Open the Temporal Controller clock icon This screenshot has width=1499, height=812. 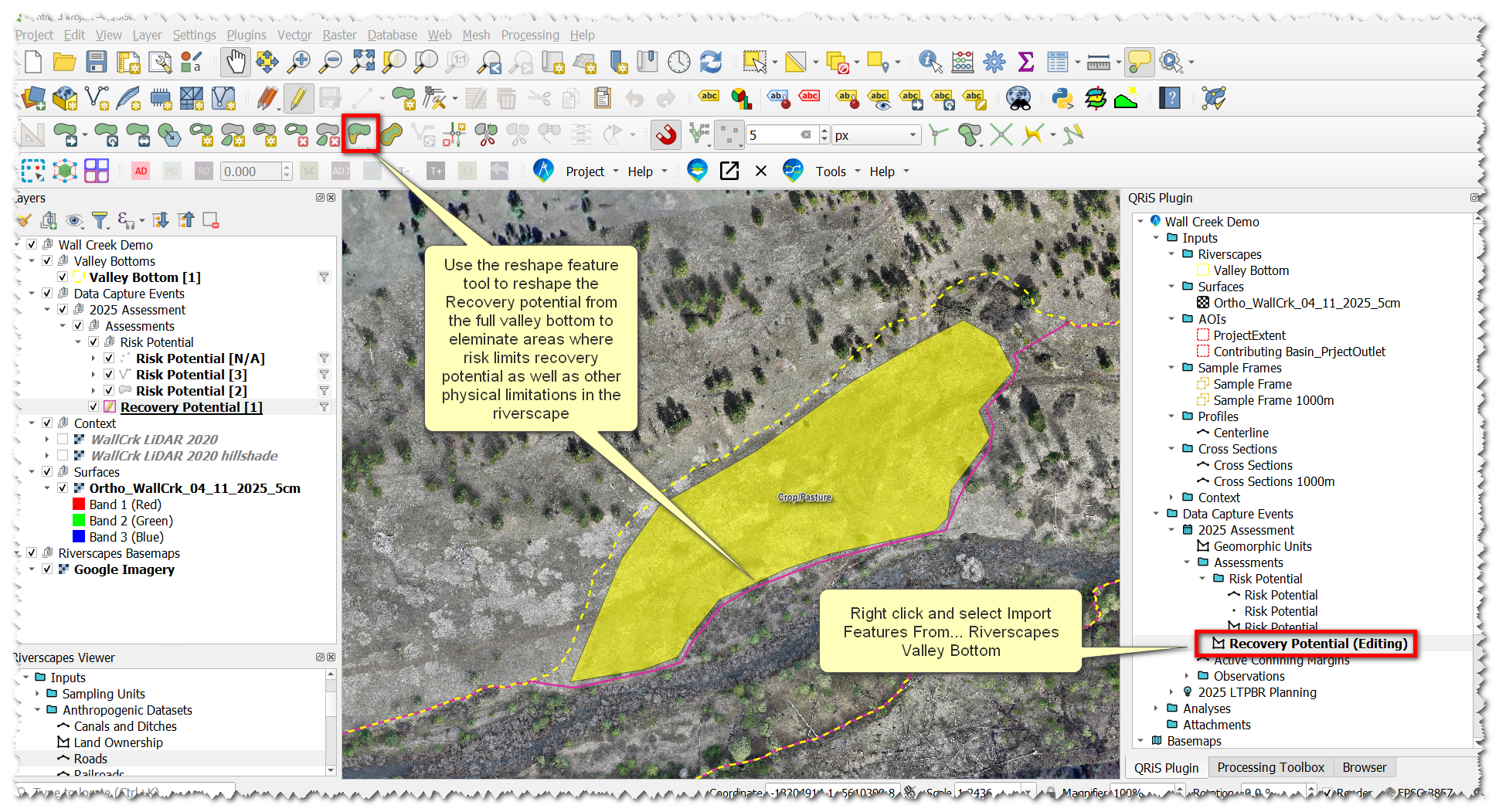[x=678, y=62]
